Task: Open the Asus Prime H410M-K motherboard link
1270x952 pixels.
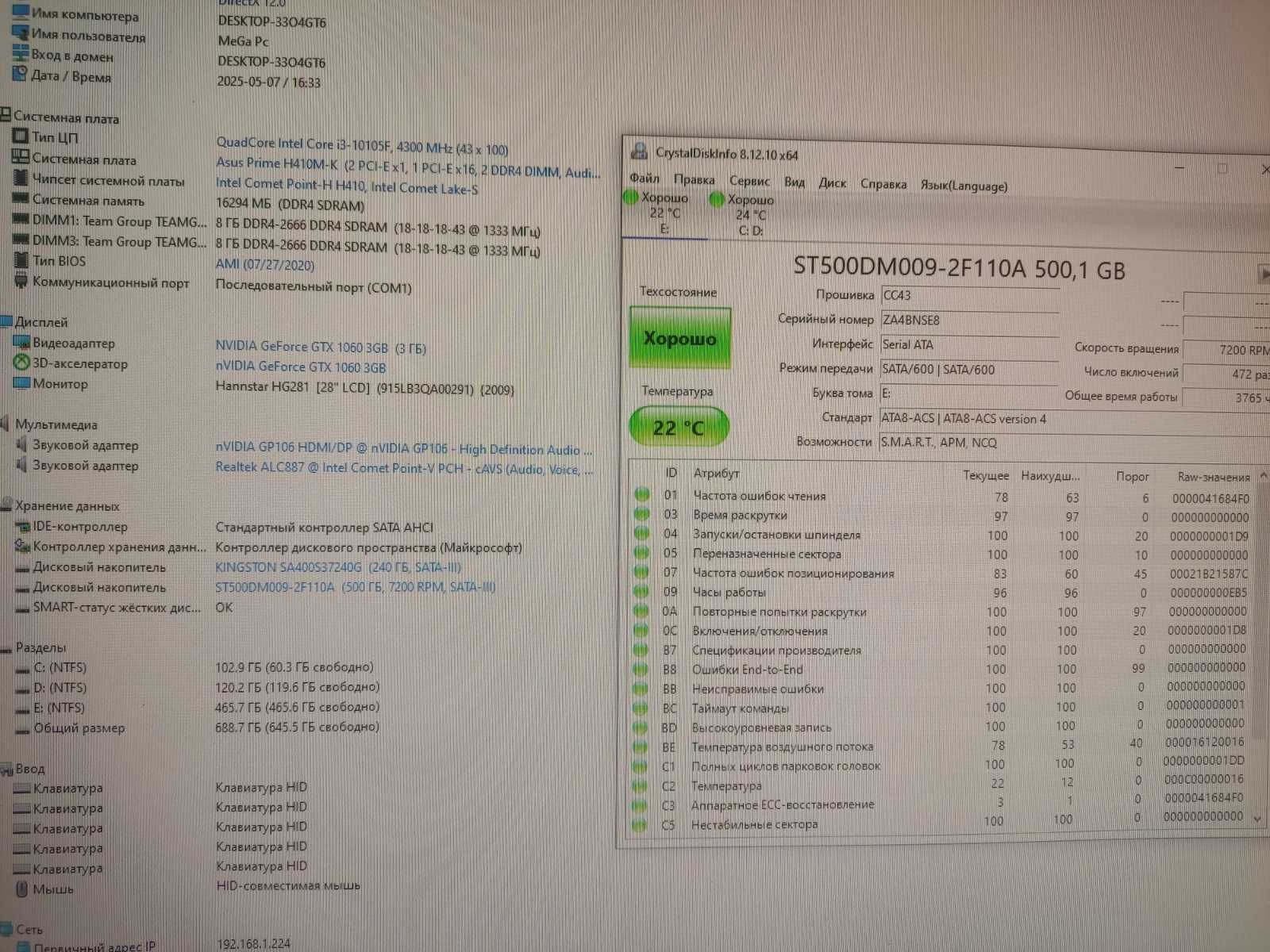Action: pyautogui.click(x=408, y=167)
